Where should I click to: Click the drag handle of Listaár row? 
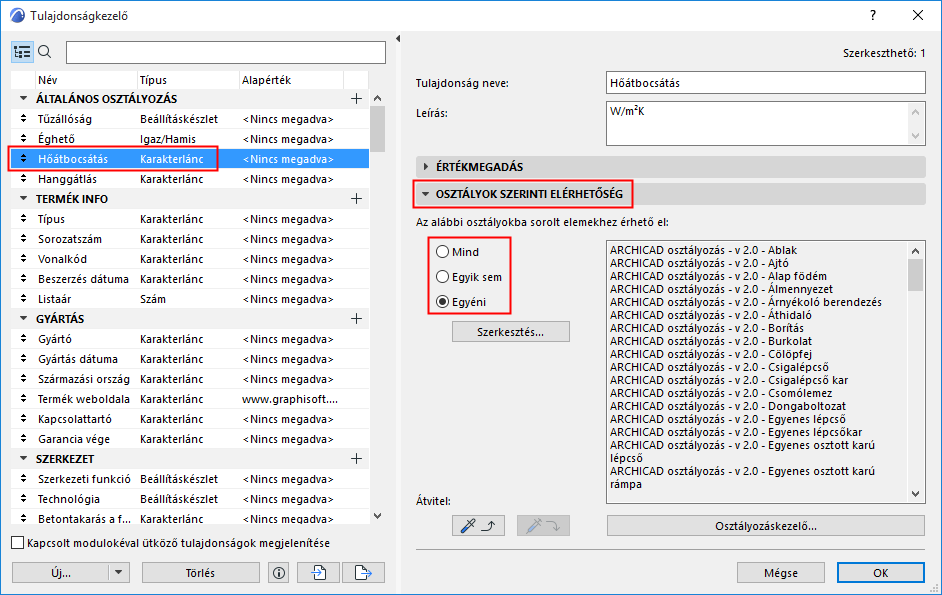23,299
